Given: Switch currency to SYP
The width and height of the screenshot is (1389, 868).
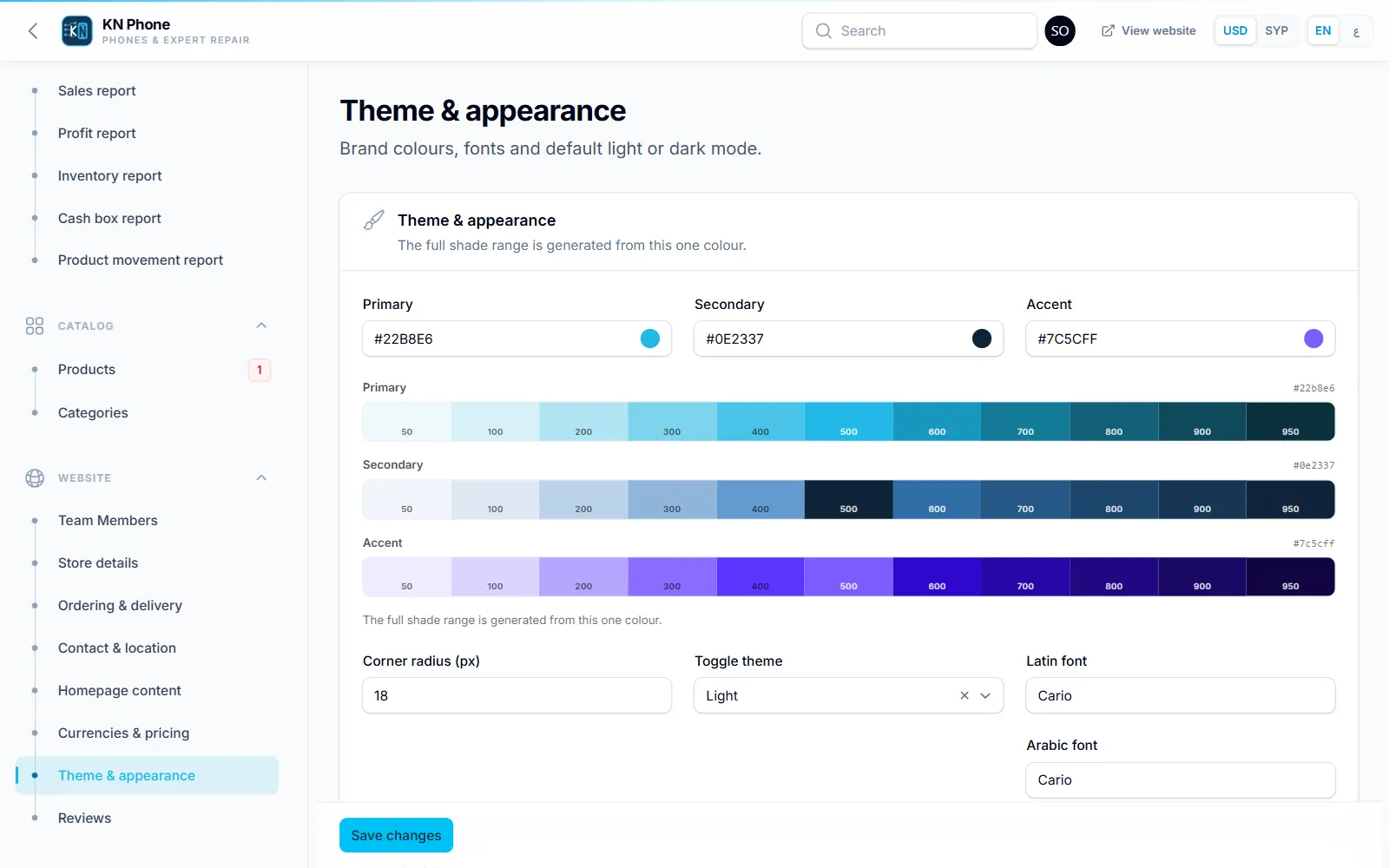Looking at the screenshot, I should [1276, 30].
